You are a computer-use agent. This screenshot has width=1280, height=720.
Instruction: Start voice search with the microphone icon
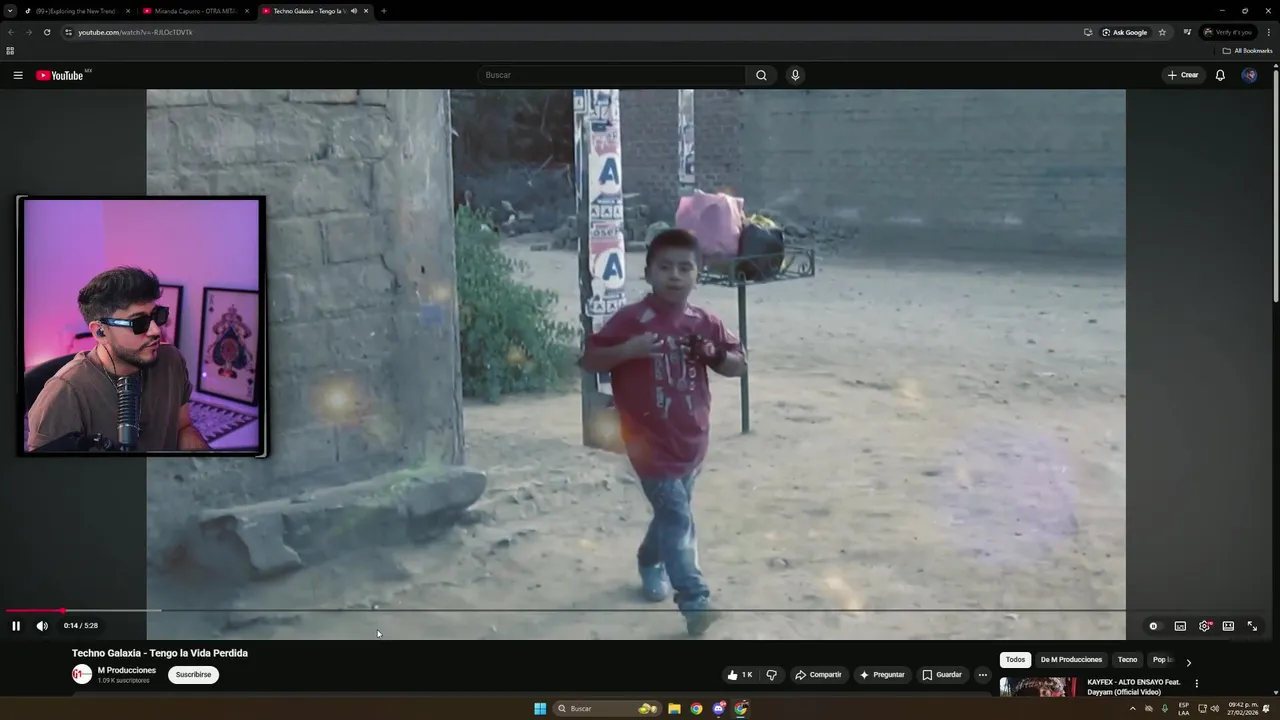(x=795, y=75)
